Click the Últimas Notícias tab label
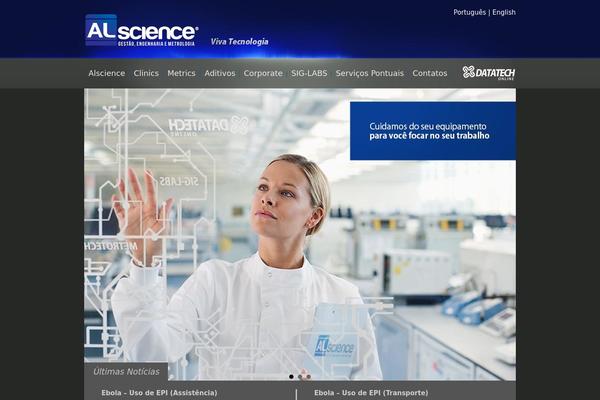The width and height of the screenshot is (600, 400). 126,372
